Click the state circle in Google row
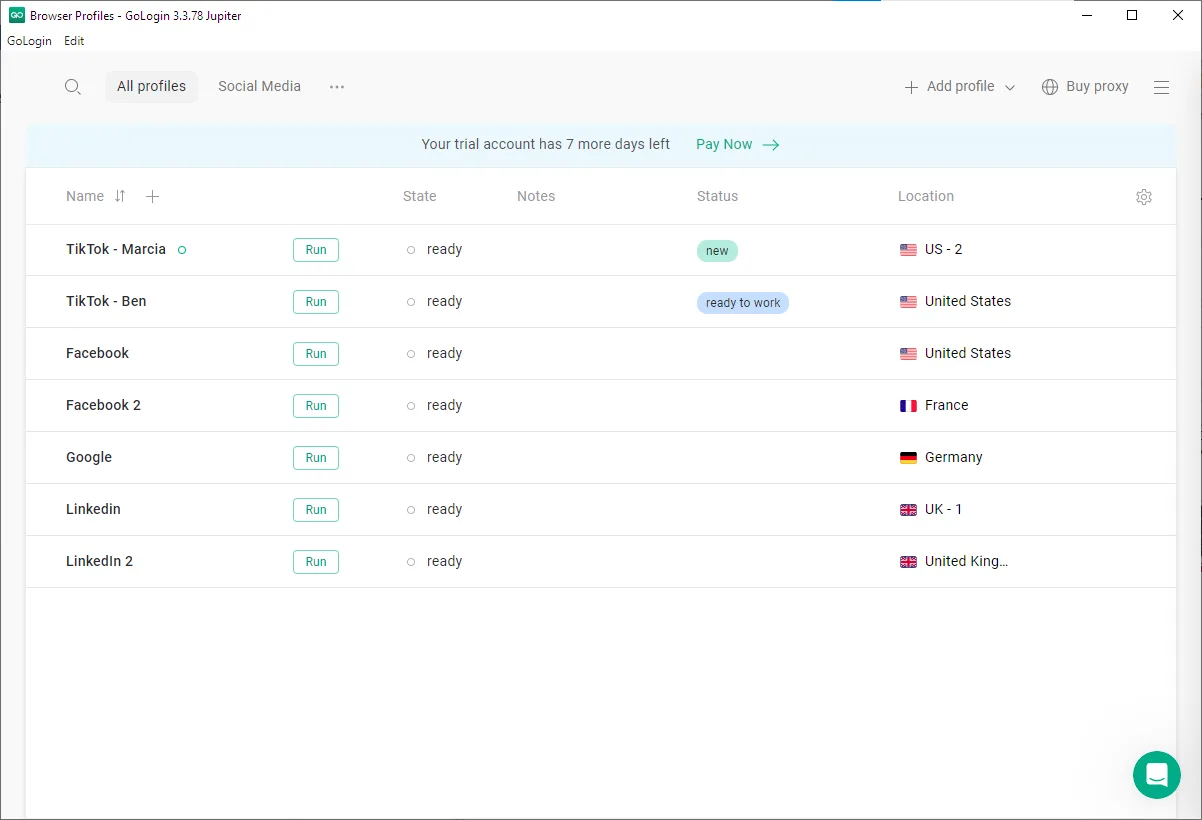 tap(411, 458)
